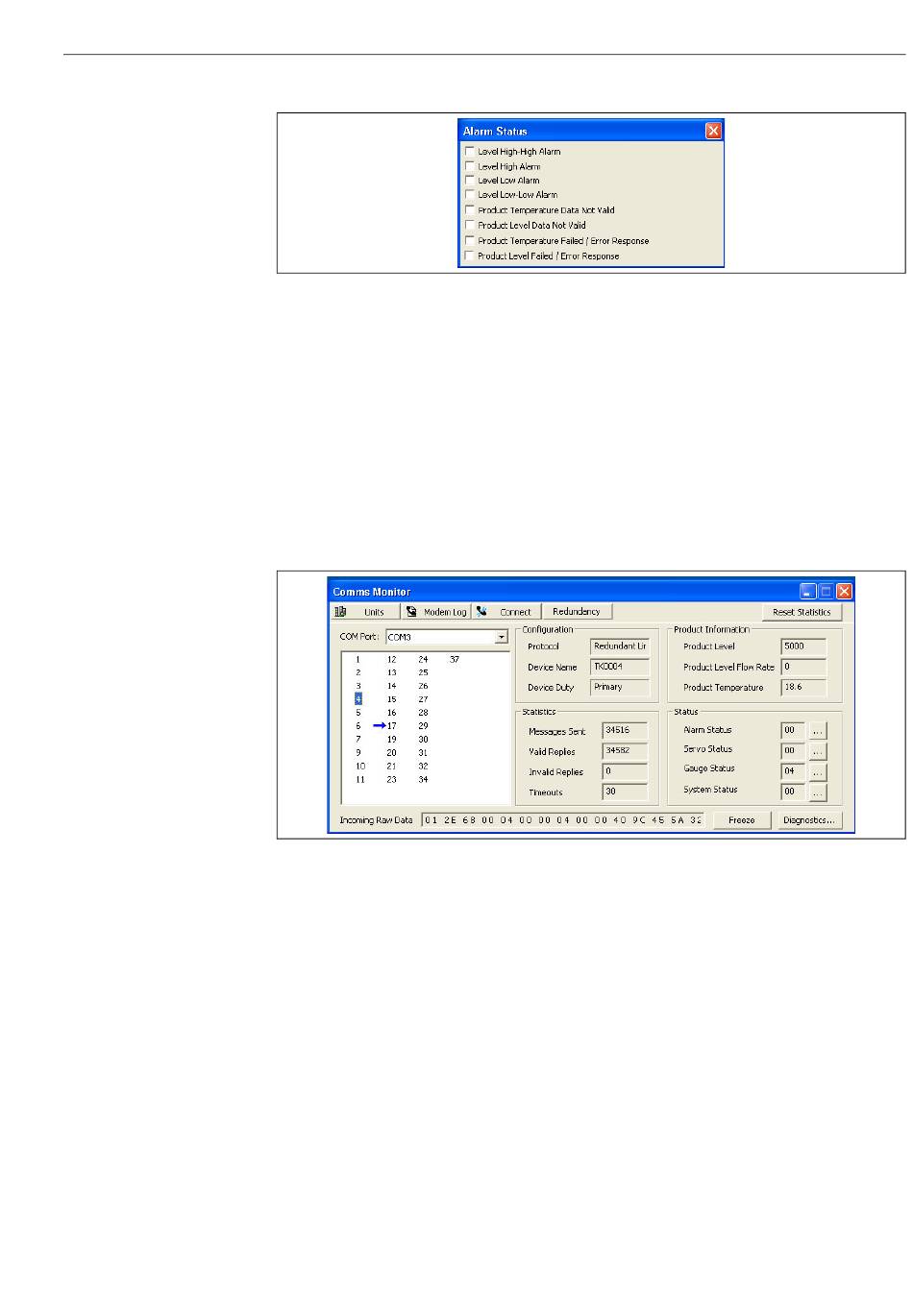
Task: Select device 24 in the list
Action: [x=423, y=660]
